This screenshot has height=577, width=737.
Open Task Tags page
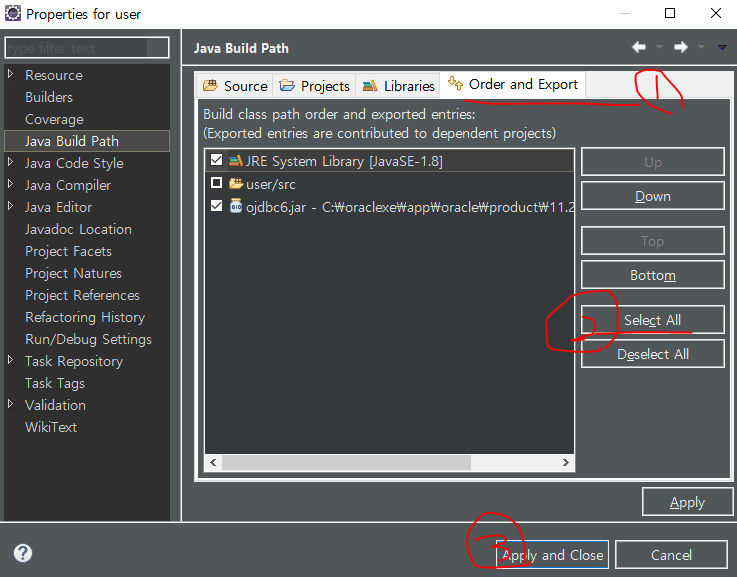coord(55,383)
